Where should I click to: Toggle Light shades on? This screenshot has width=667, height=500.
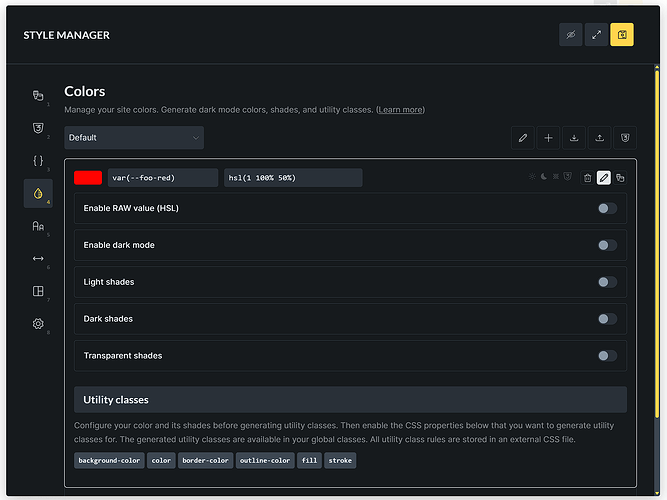[607, 282]
